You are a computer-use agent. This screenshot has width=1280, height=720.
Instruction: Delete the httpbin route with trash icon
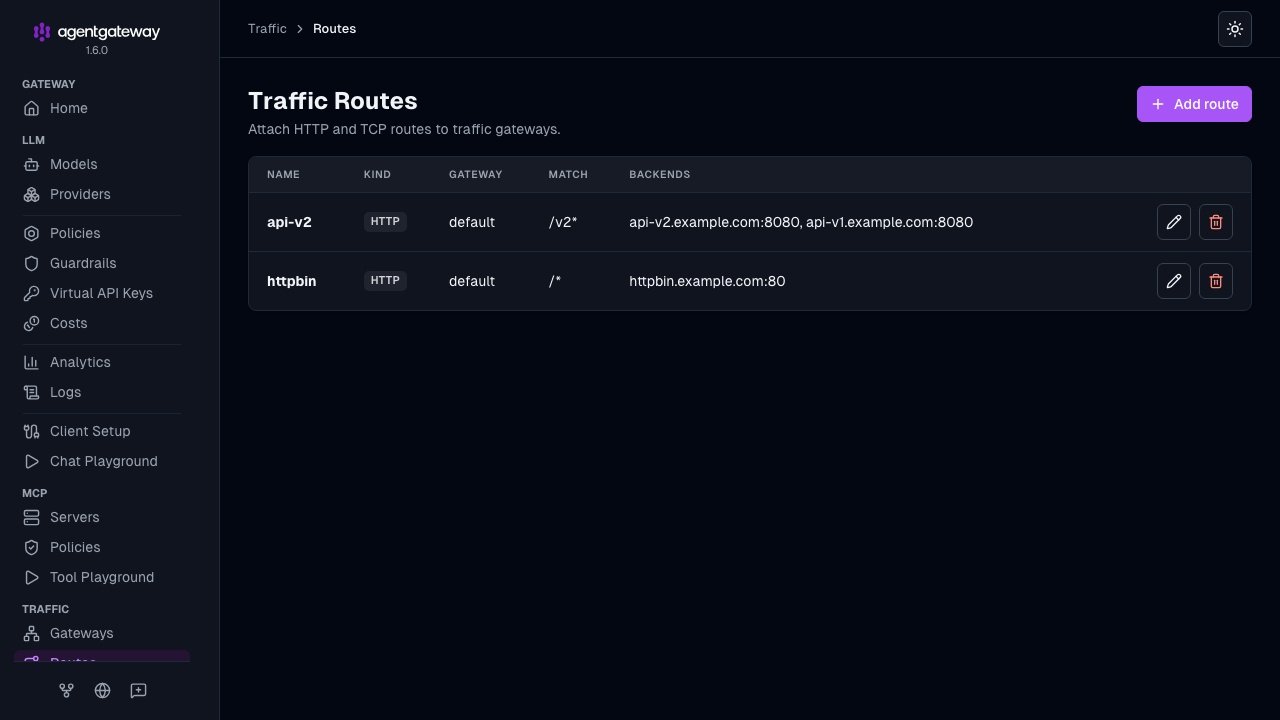pos(1216,281)
